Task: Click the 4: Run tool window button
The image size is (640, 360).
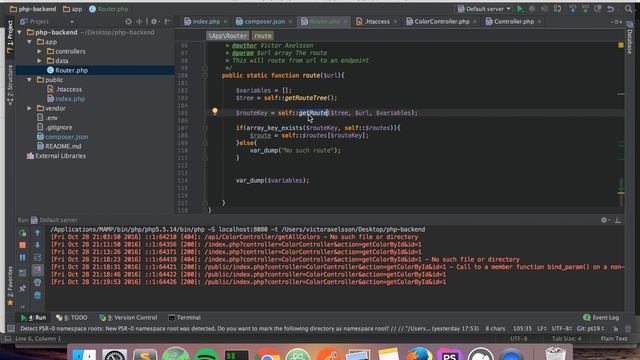Action: click(x=33, y=318)
